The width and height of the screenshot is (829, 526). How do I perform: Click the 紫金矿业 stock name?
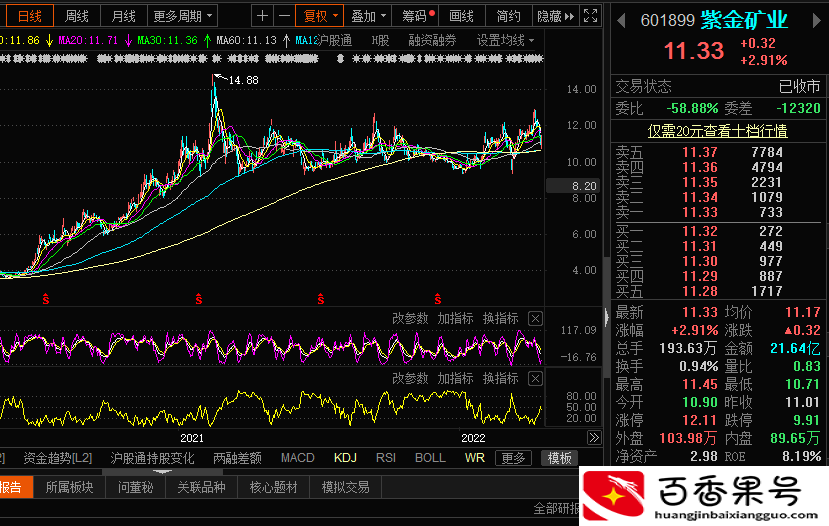(744, 21)
